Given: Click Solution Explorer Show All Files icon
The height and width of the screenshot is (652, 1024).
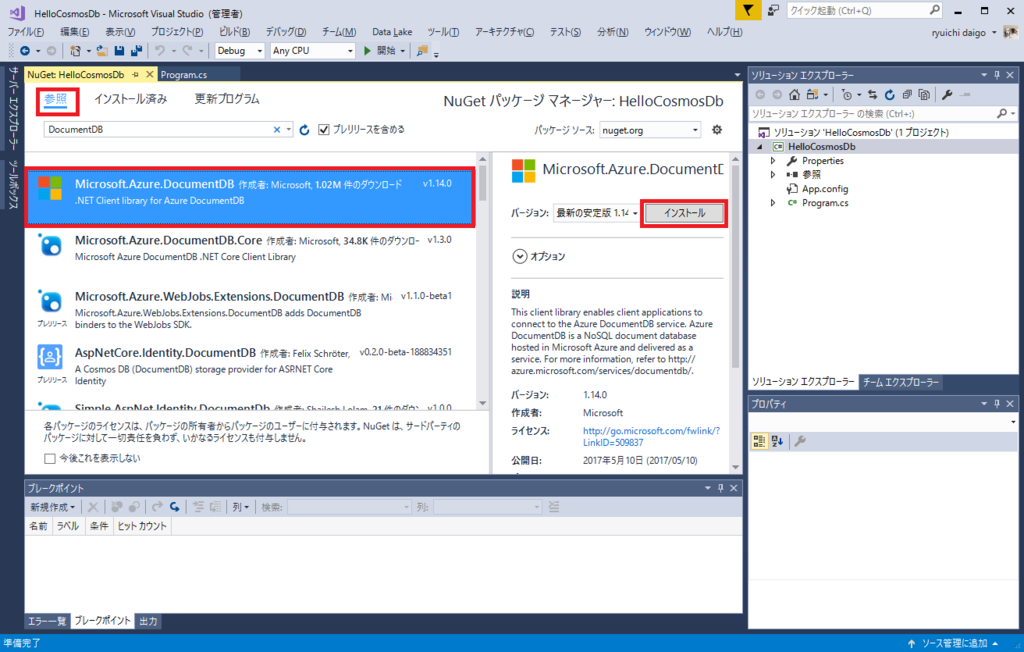Looking at the screenshot, I should click(x=924, y=95).
